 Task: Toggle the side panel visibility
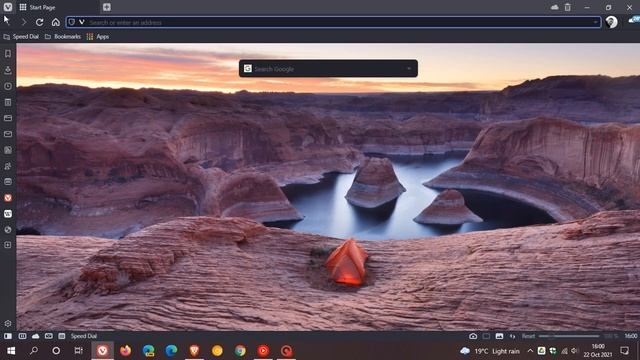(8, 336)
